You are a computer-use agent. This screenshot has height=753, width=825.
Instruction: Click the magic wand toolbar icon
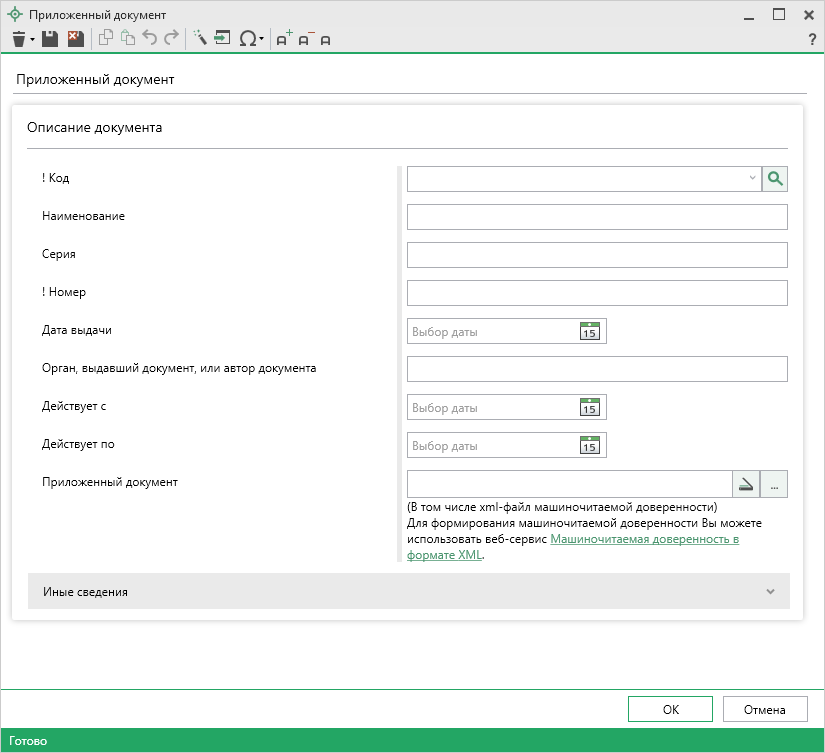tap(200, 39)
